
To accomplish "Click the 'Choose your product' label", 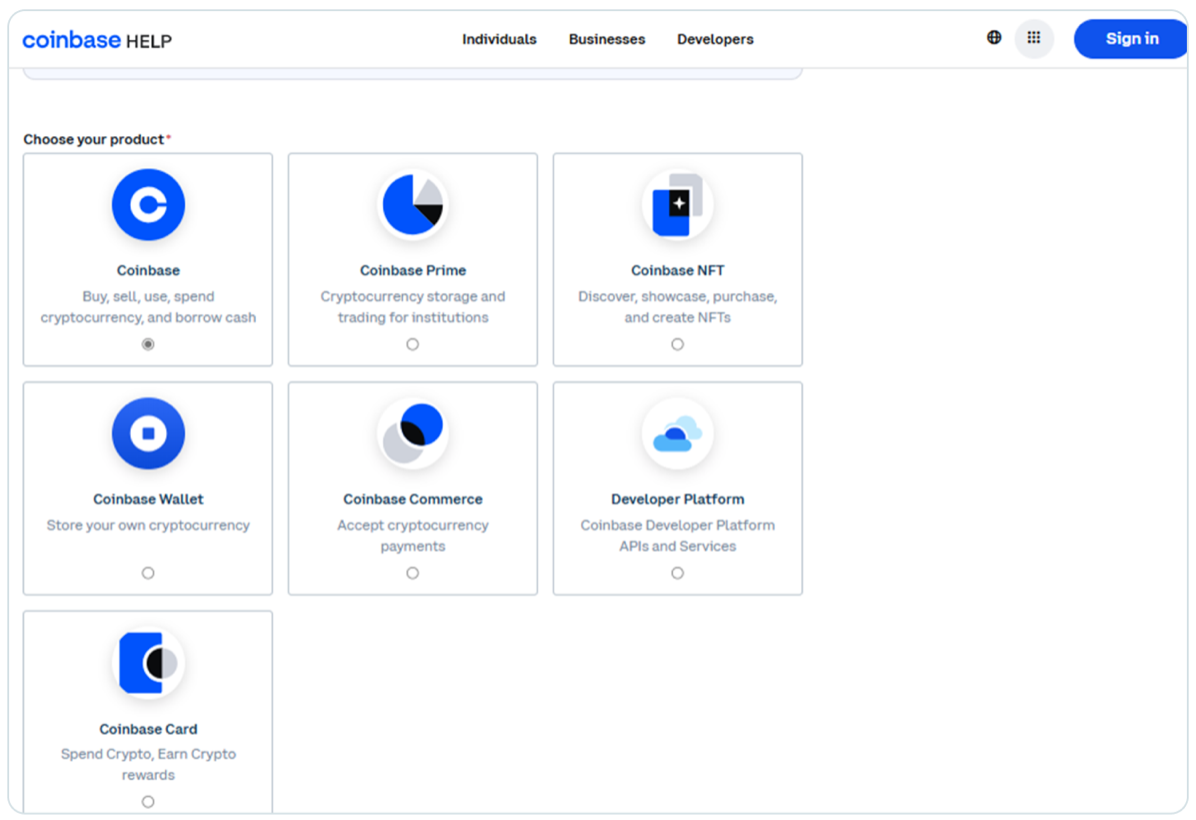I will (95, 139).
